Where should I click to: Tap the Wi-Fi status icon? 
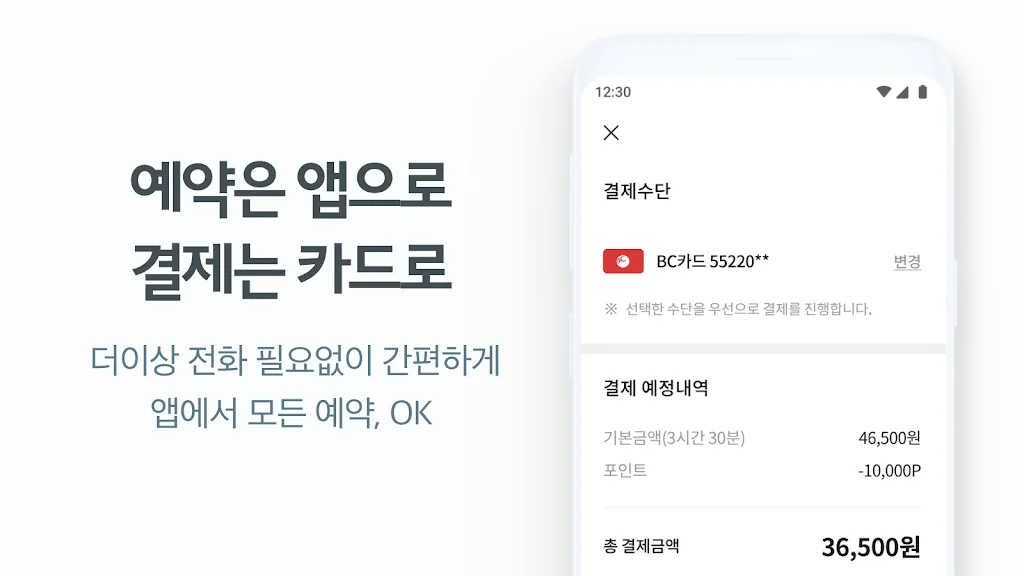[884, 92]
